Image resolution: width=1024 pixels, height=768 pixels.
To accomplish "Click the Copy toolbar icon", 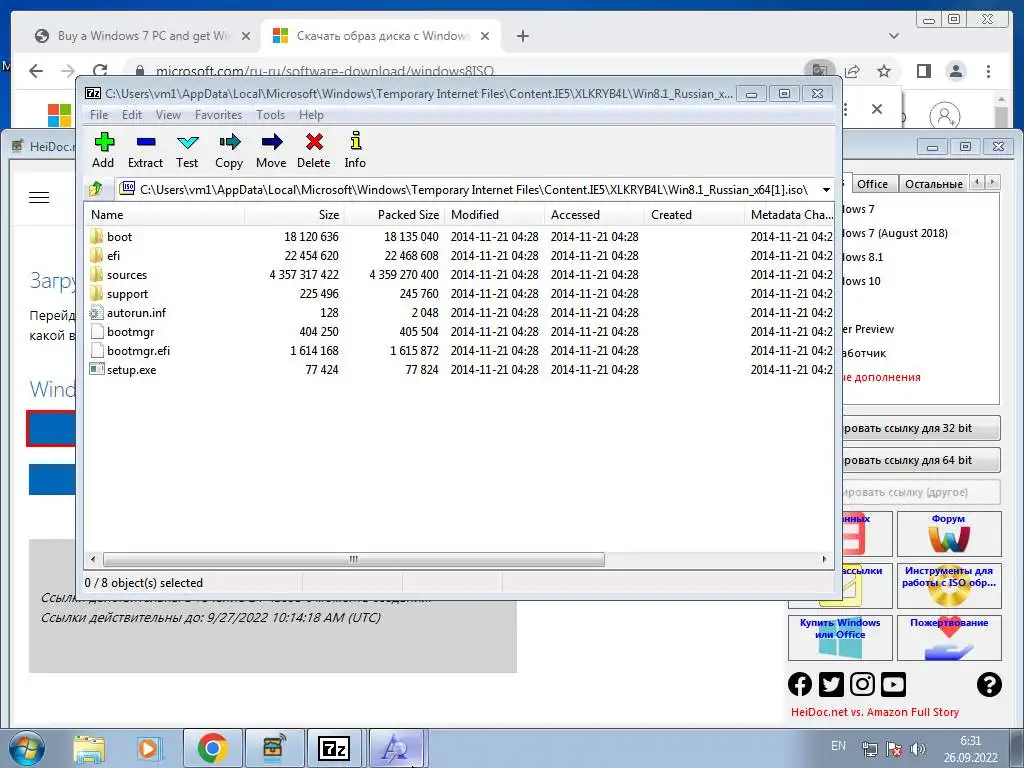I will coord(229,151).
